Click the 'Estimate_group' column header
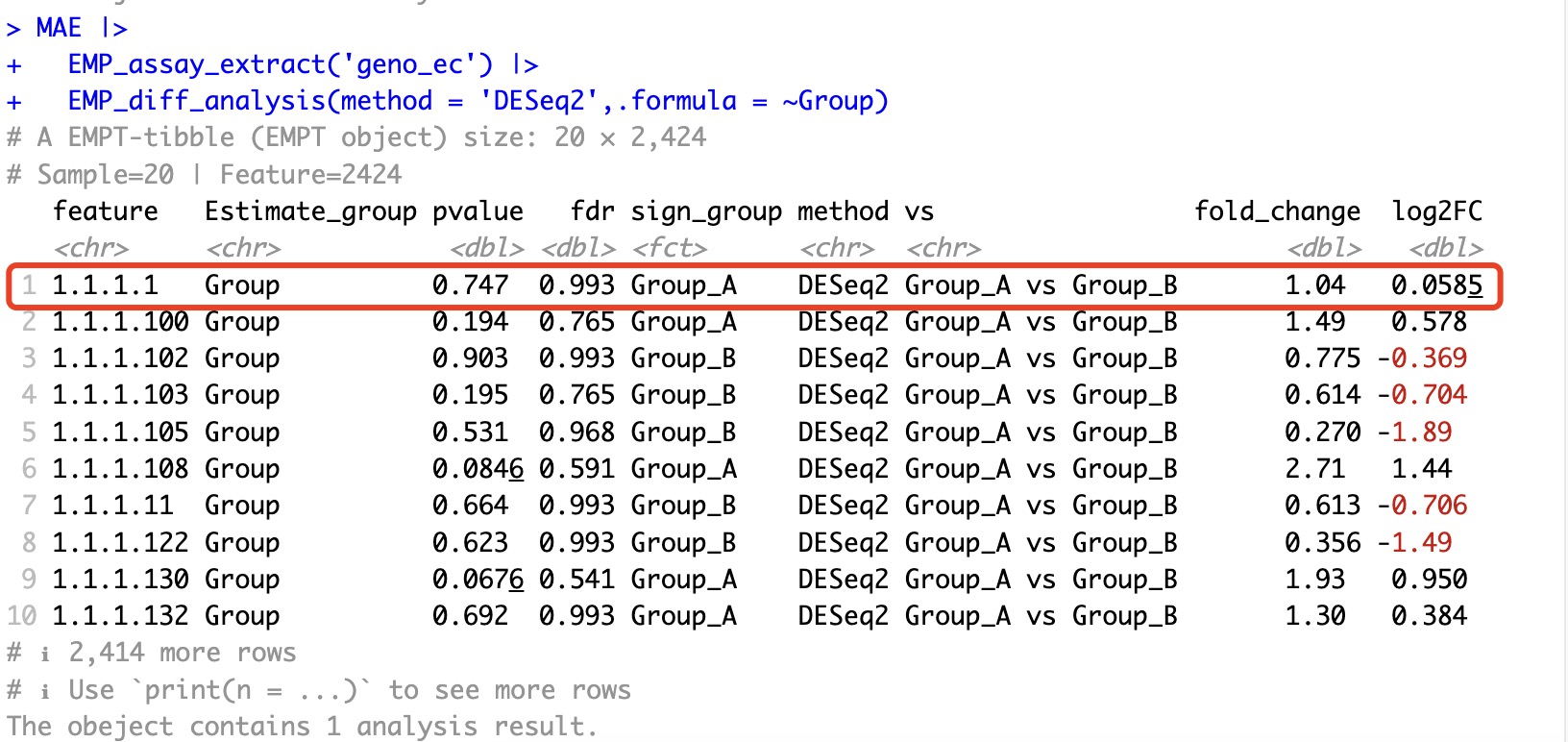1568x742 pixels. (310, 211)
